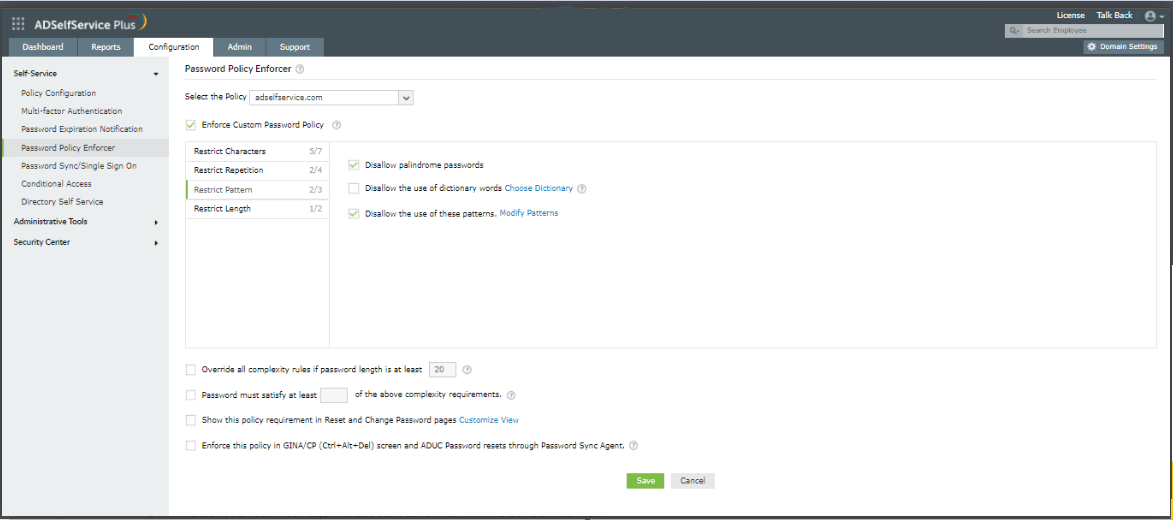Open help icon next to Enforce Custom Password Policy
Screen dimensions: 1173x520
tap(336, 125)
